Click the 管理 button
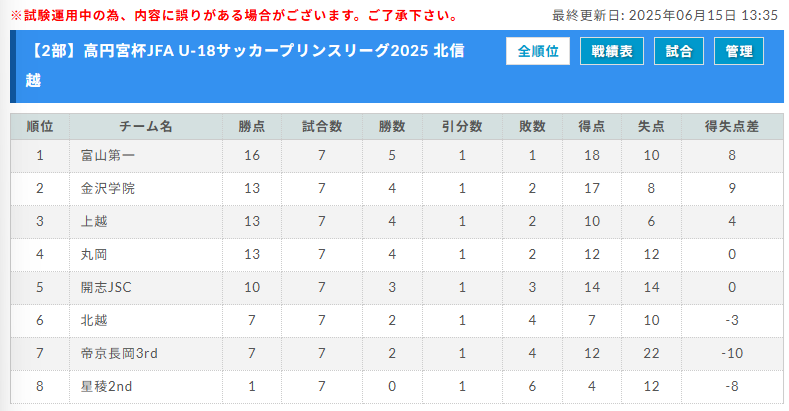 click(x=739, y=51)
